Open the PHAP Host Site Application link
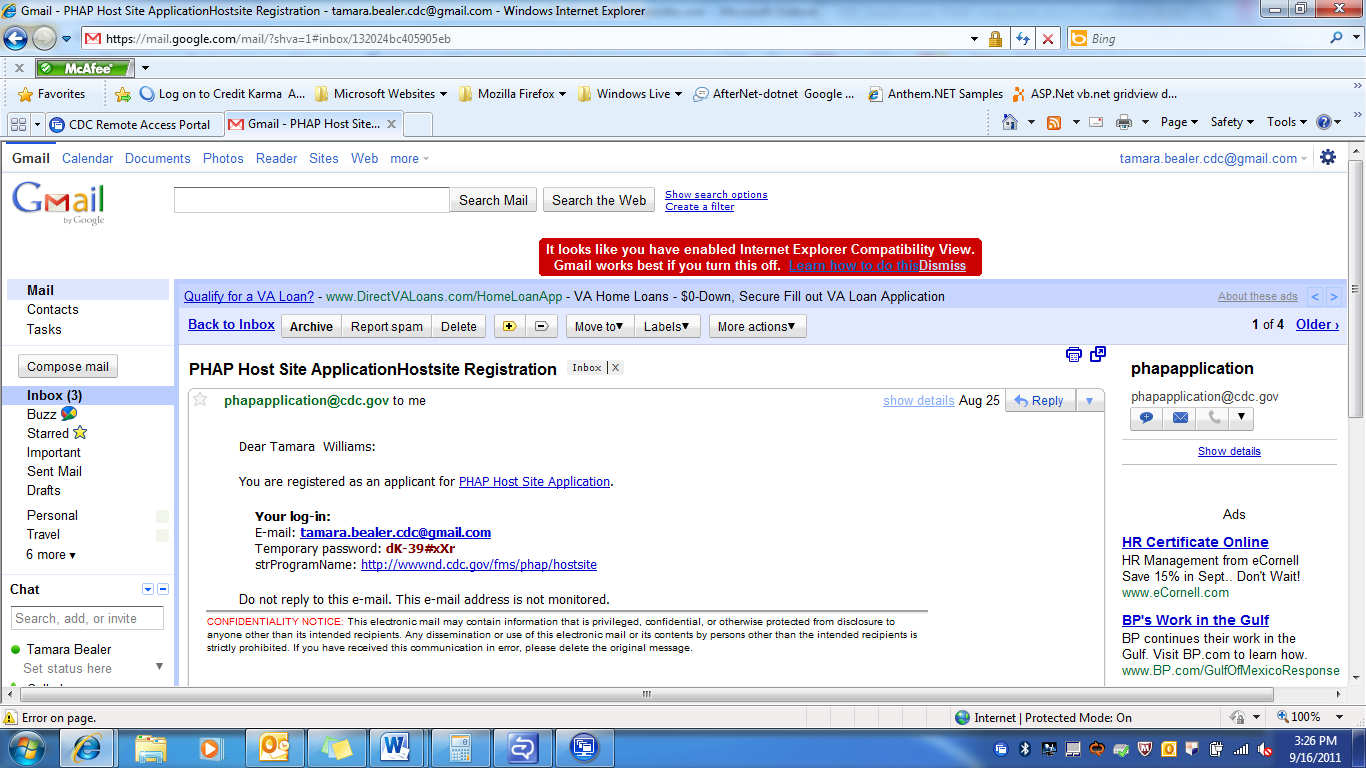This screenshot has width=1366, height=768. tap(534, 481)
